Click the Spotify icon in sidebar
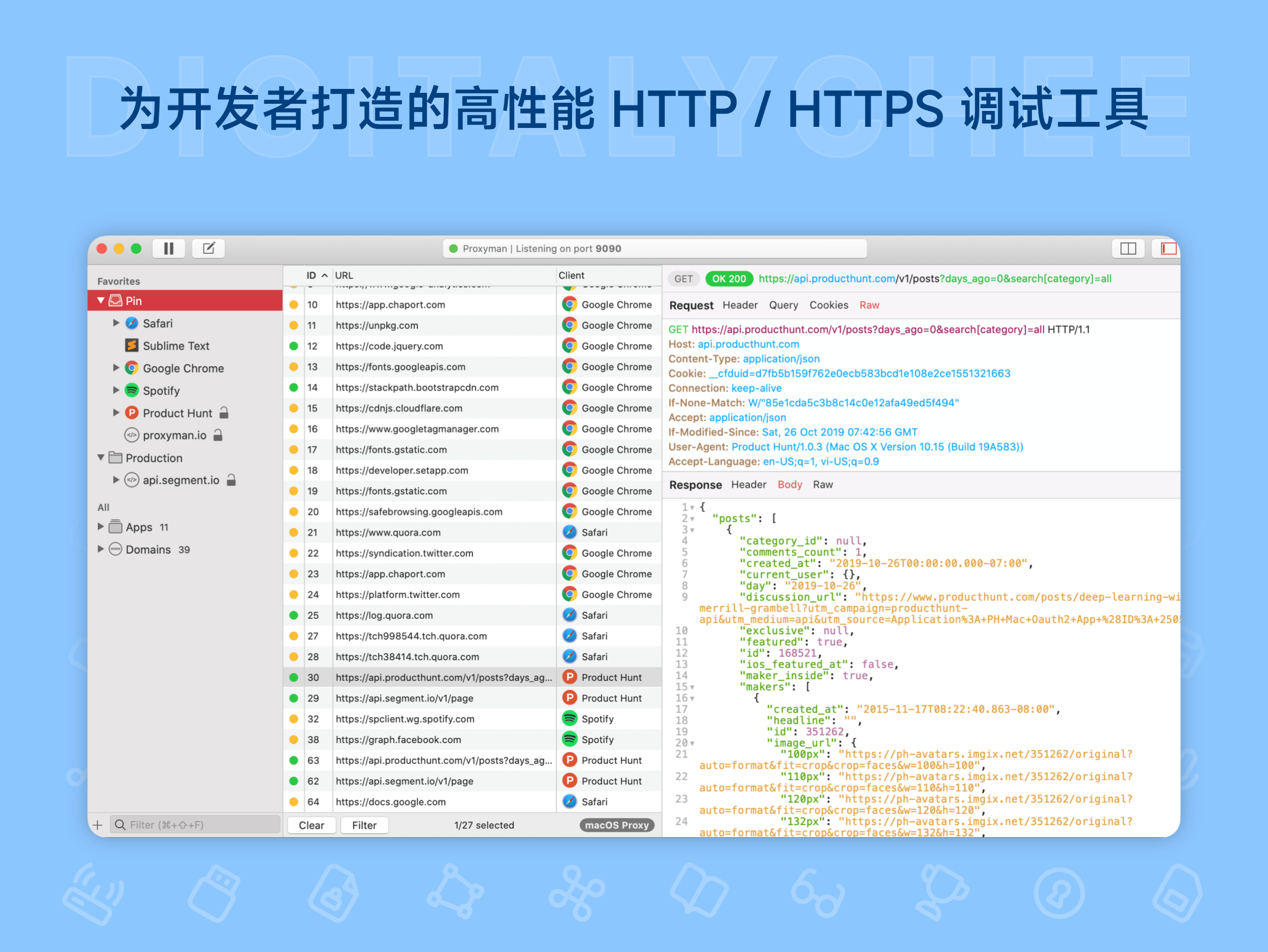1268x952 pixels. click(132, 390)
